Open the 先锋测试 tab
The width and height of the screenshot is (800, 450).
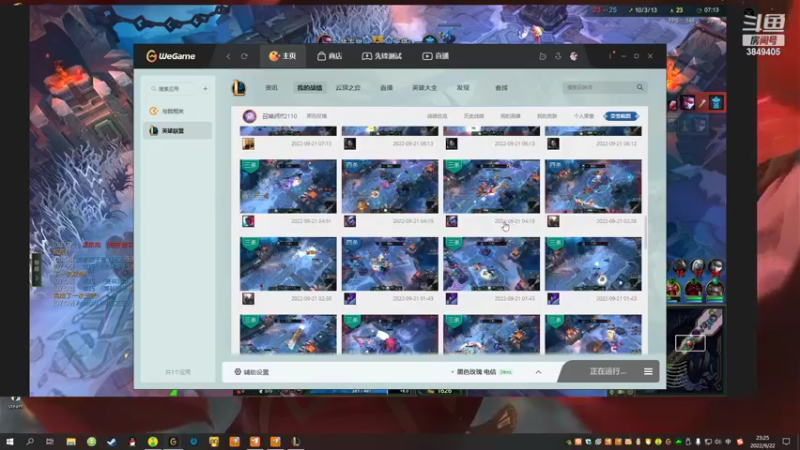[x=382, y=56]
